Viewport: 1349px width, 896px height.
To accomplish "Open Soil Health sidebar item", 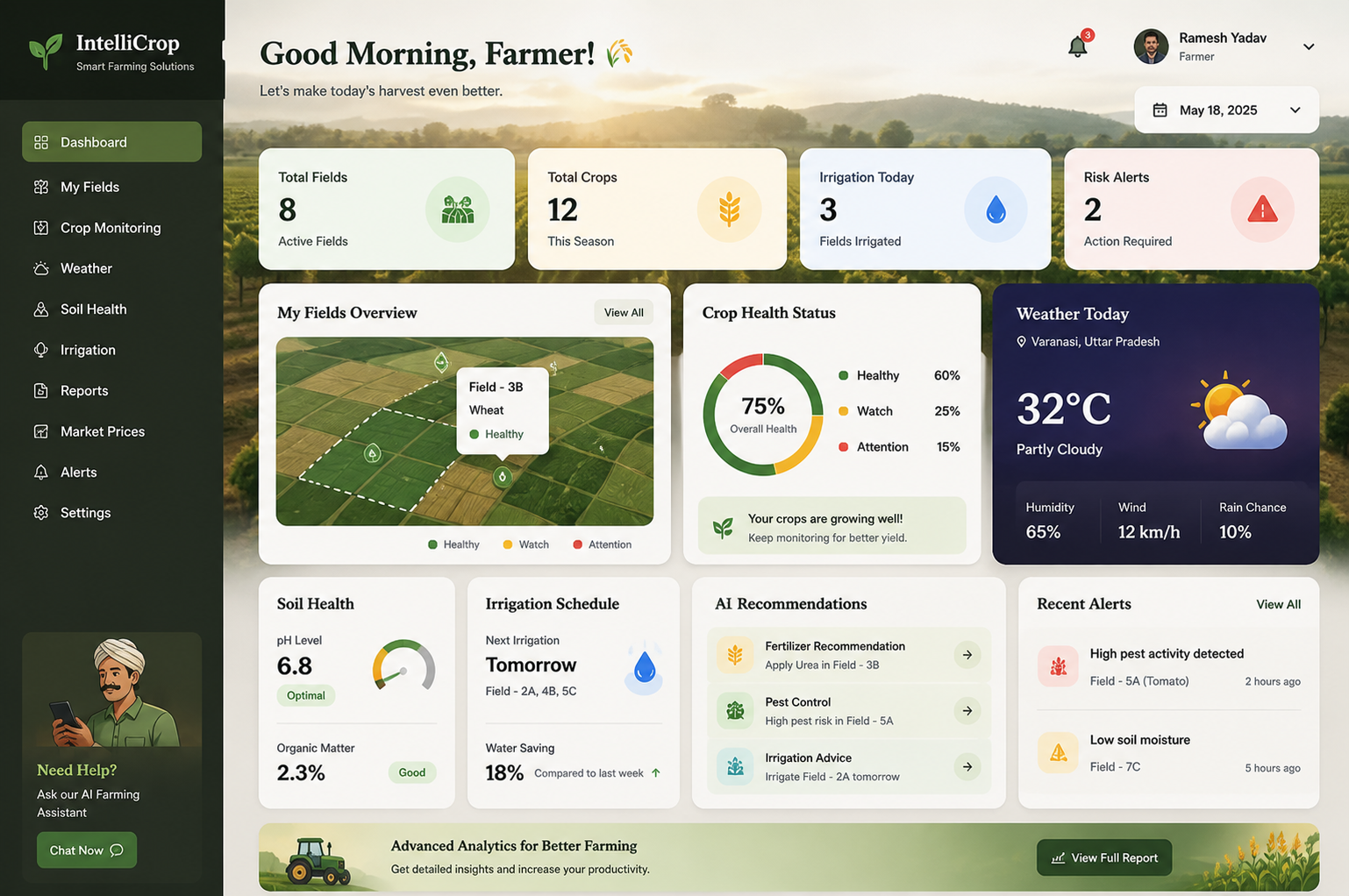I will pos(111,309).
